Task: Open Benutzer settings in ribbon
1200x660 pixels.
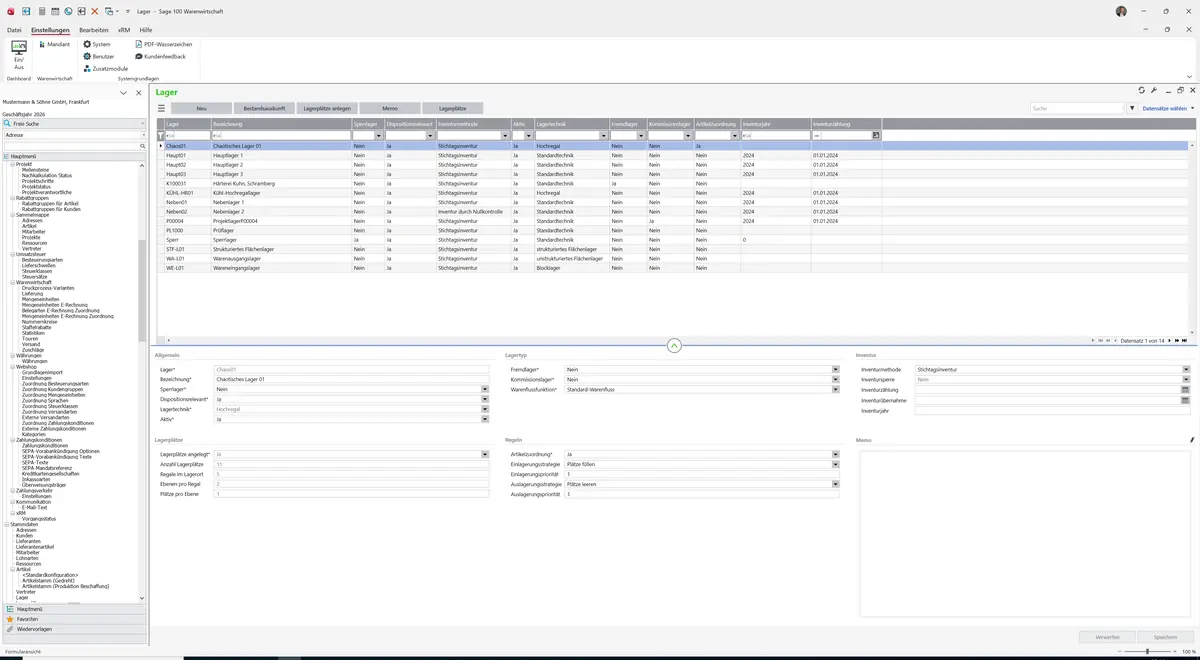Action: click(99, 57)
